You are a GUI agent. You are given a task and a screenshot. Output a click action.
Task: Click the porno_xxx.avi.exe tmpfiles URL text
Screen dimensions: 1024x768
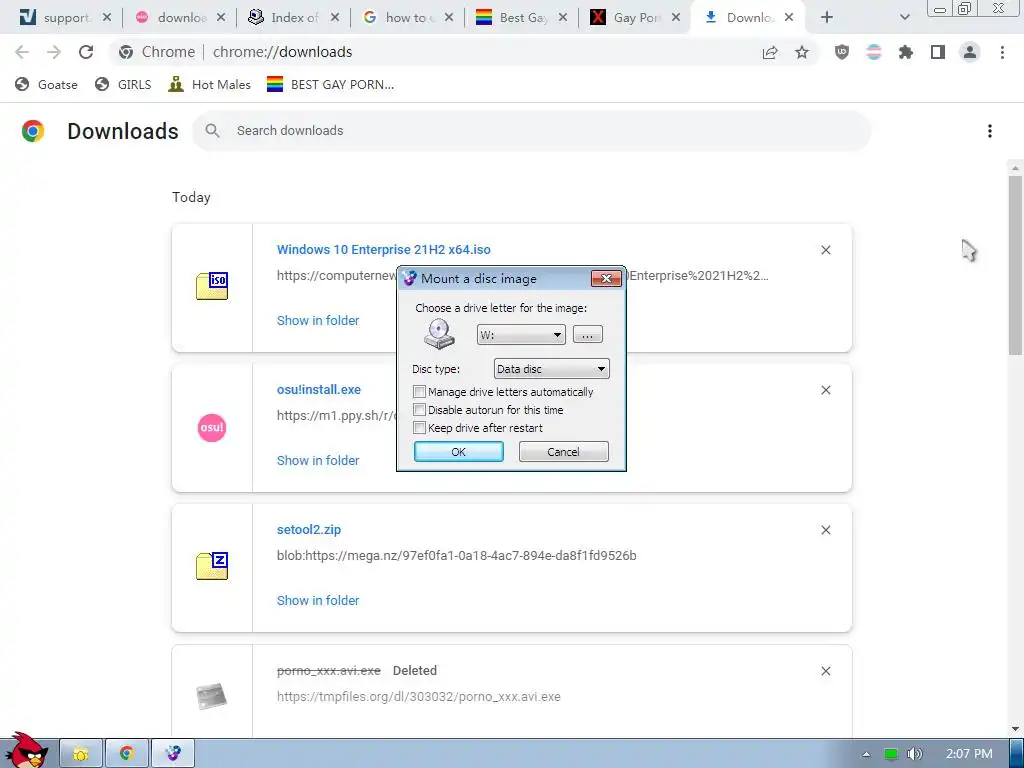(x=419, y=697)
